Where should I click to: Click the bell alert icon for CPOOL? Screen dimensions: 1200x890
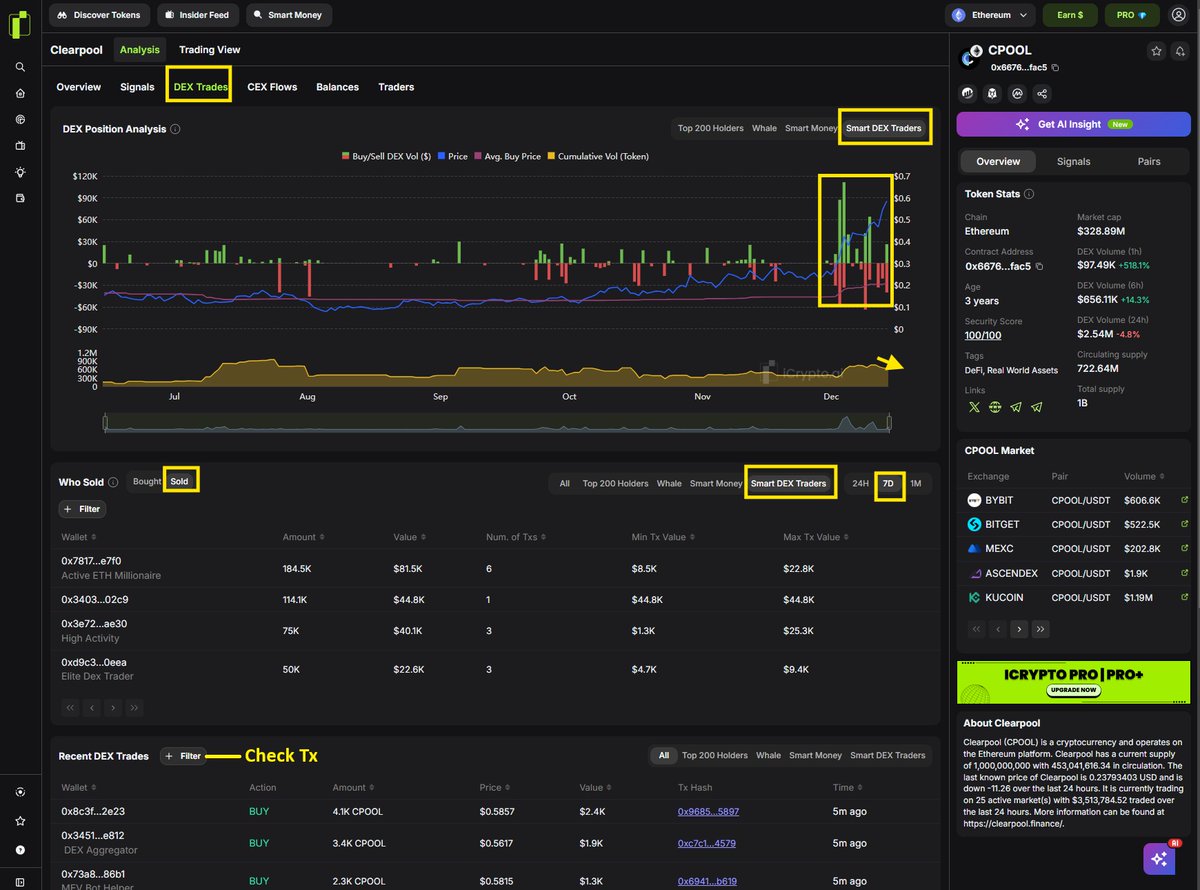point(1180,51)
